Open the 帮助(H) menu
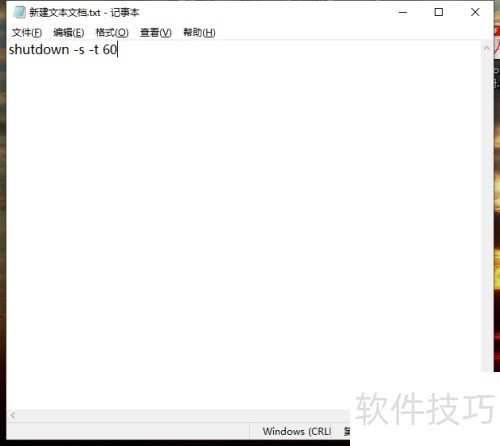Viewport: 500px width, 446px height. pos(199,33)
